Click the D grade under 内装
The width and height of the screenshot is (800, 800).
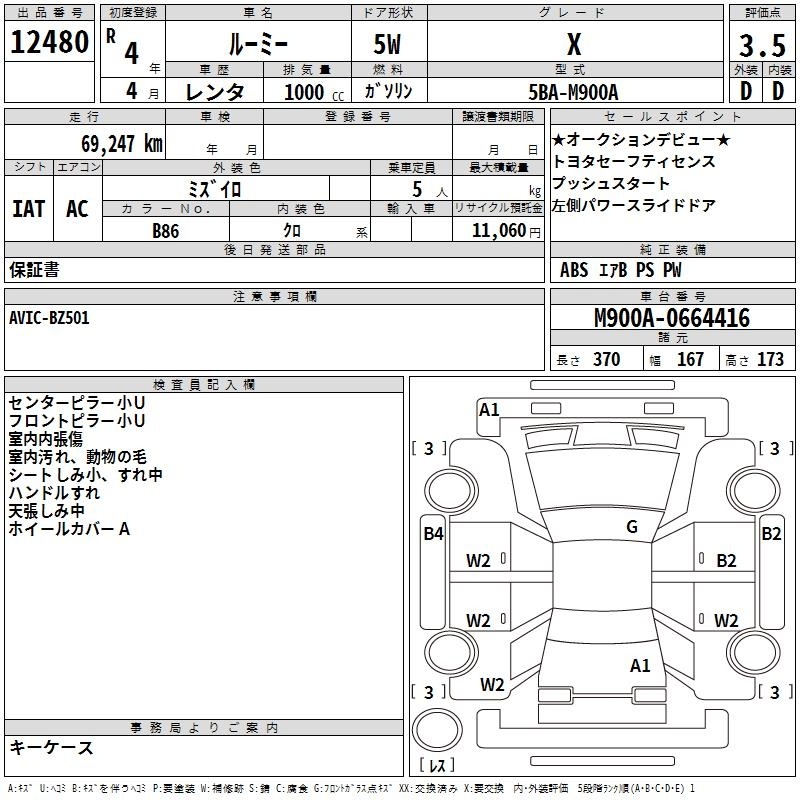[x=778, y=91]
